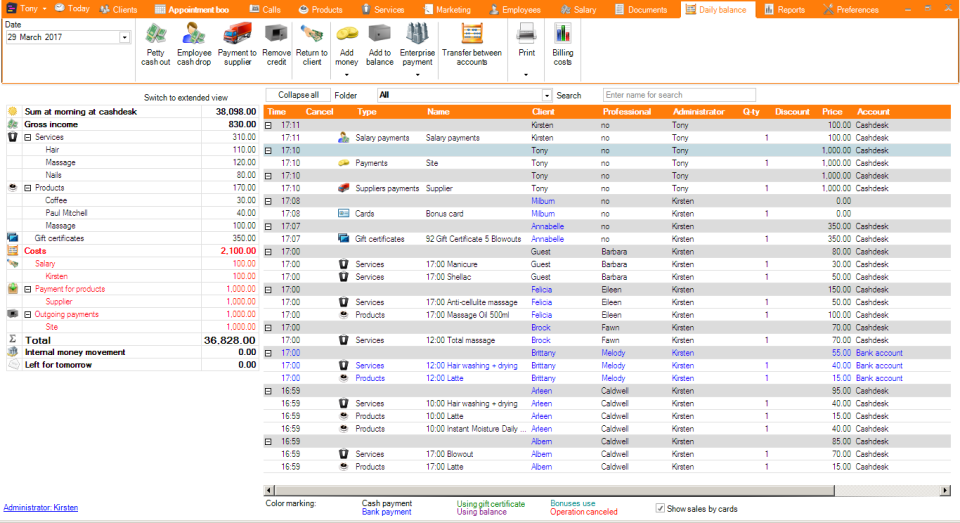Viewport: 960px width, 523px height.
Task: Click the Administrator: Kirsten link
Action: pyautogui.click(x=41, y=508)
